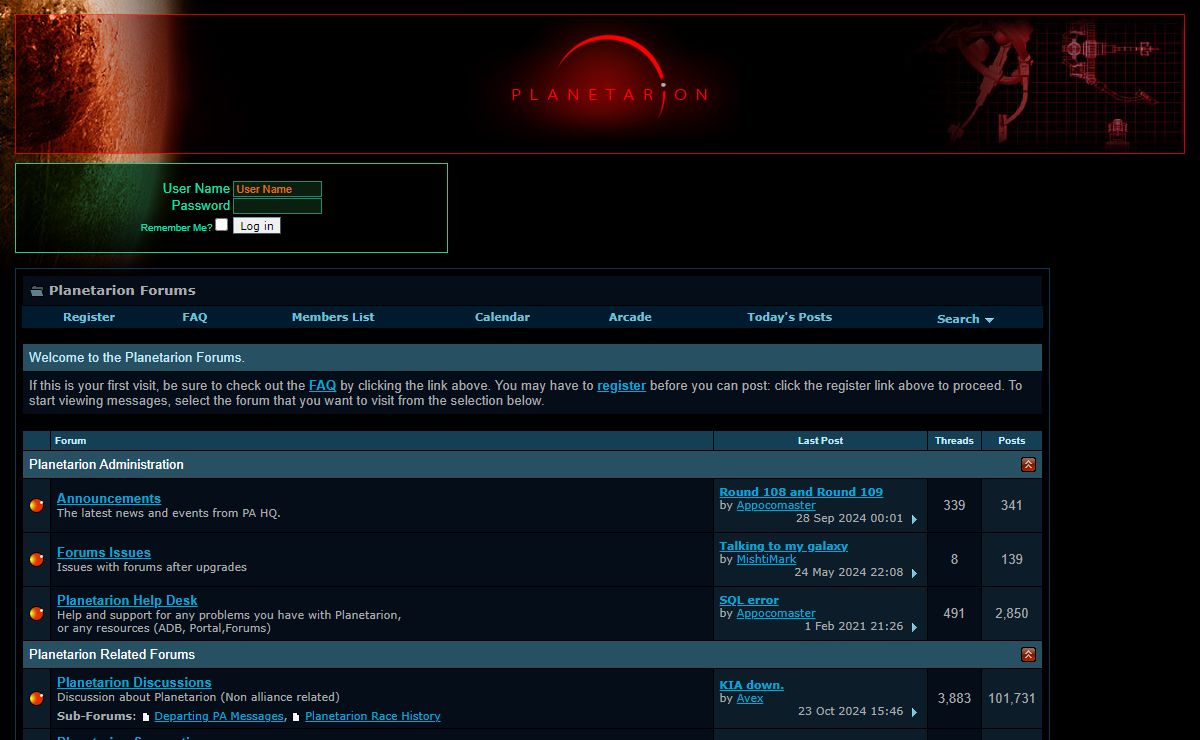
Task: Open the Talking to my galaxy thread
Action: pos(784,546)
